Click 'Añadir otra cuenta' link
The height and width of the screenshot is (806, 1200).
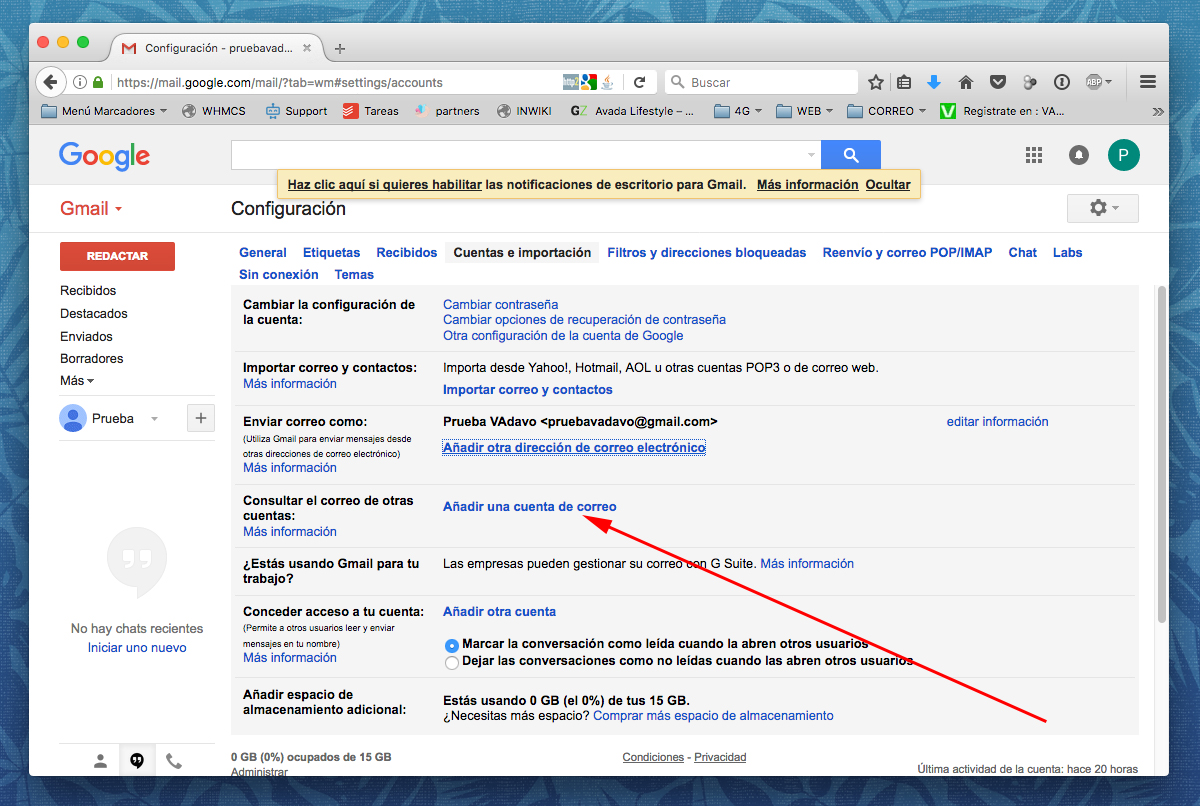coord(499,612)
